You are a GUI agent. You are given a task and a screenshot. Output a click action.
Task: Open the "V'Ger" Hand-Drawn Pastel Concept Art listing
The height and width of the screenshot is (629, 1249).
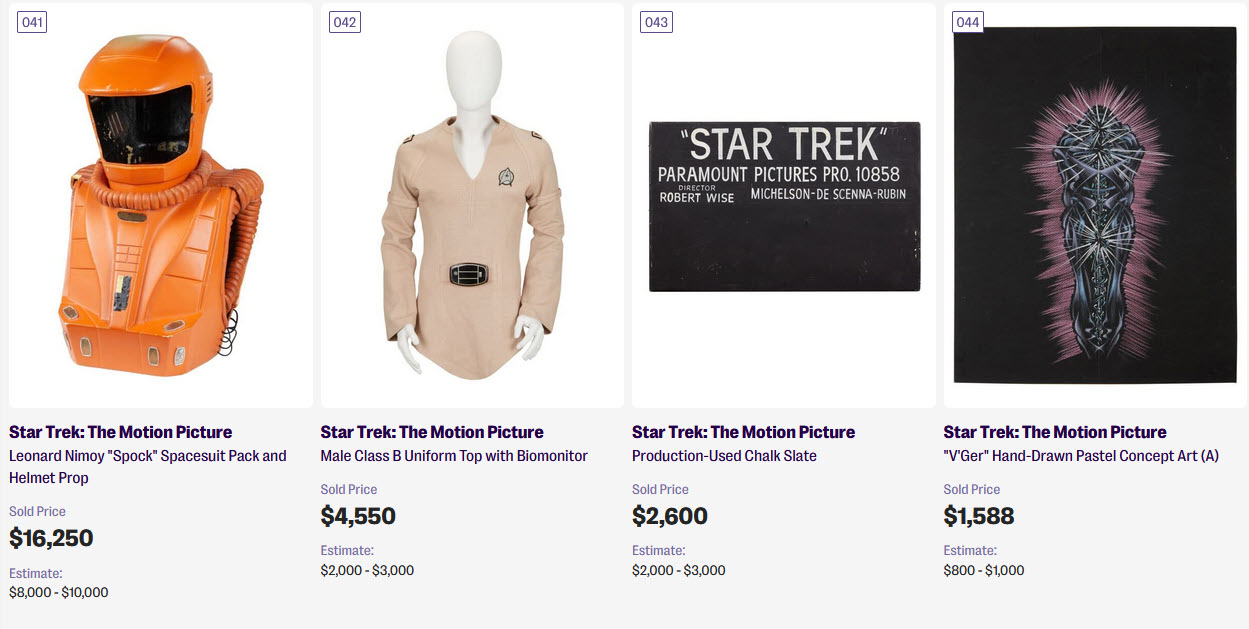click(x=1081, y=456)
